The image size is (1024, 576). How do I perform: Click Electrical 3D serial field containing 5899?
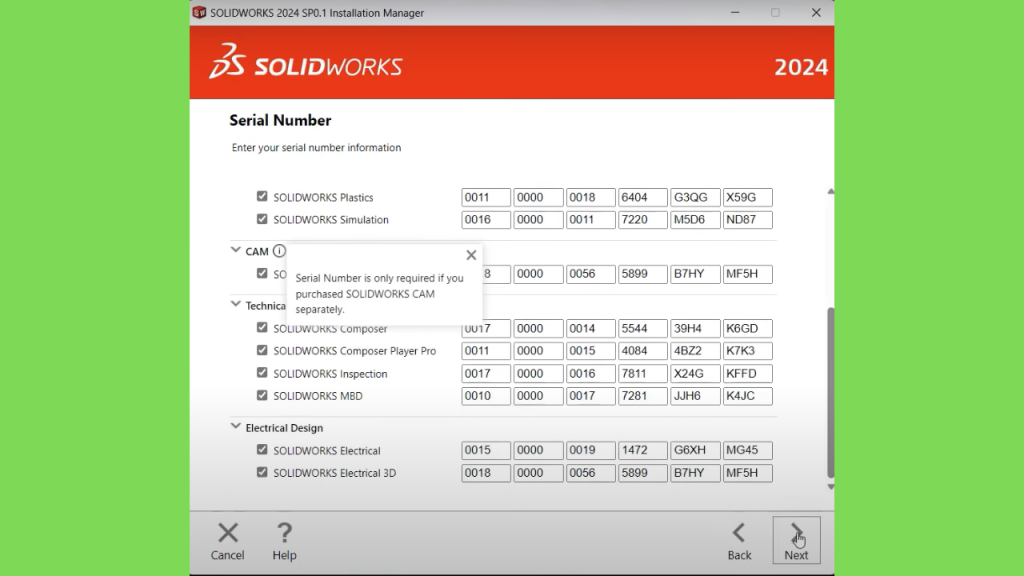tap(643, 473)
